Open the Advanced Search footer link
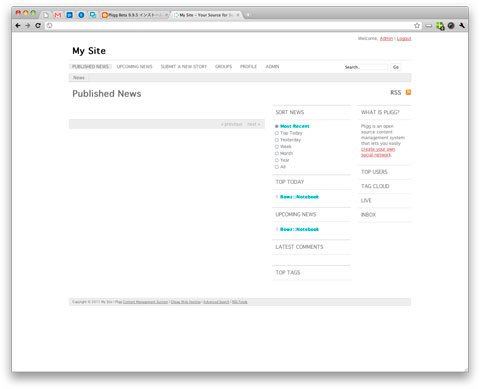Screen dimensions: 480x389 [x=216, y=302]
